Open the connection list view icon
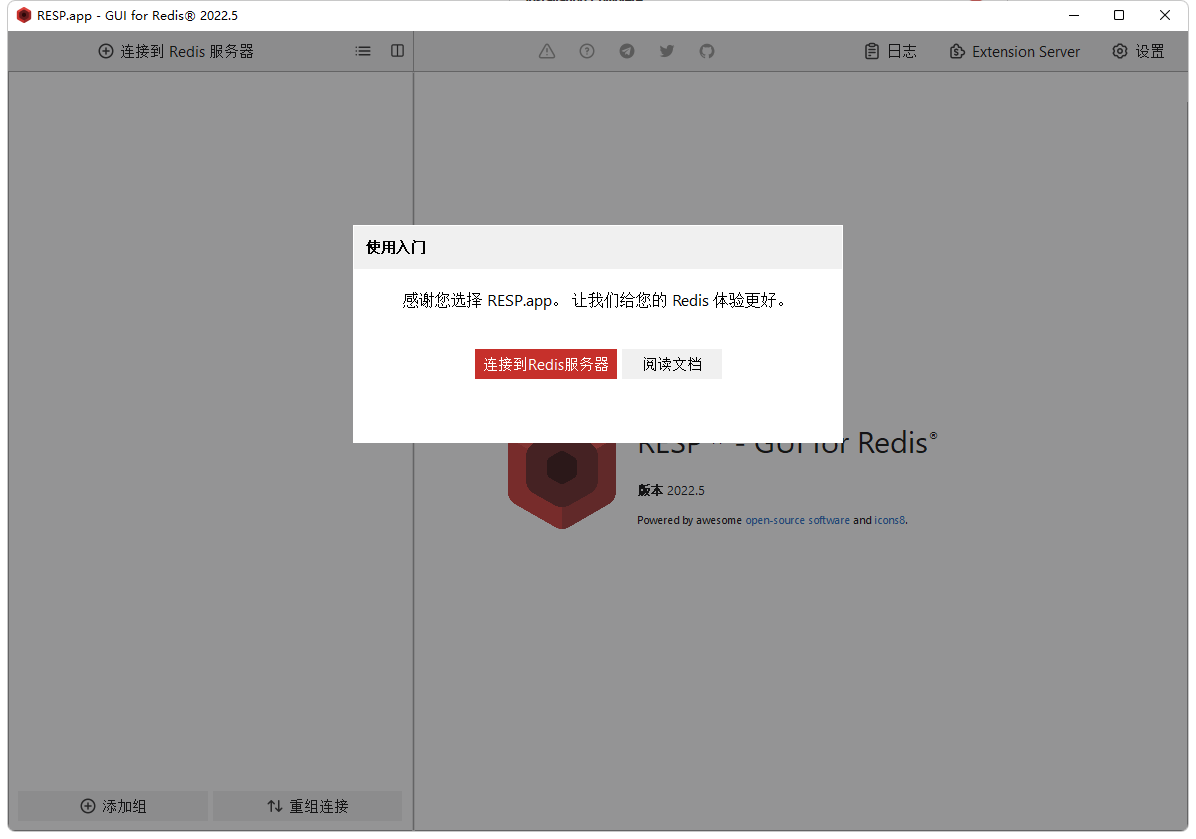Image resolution: width=1196 pixels, height=839 pixels. pyautogui.click(x=363, y=51)
